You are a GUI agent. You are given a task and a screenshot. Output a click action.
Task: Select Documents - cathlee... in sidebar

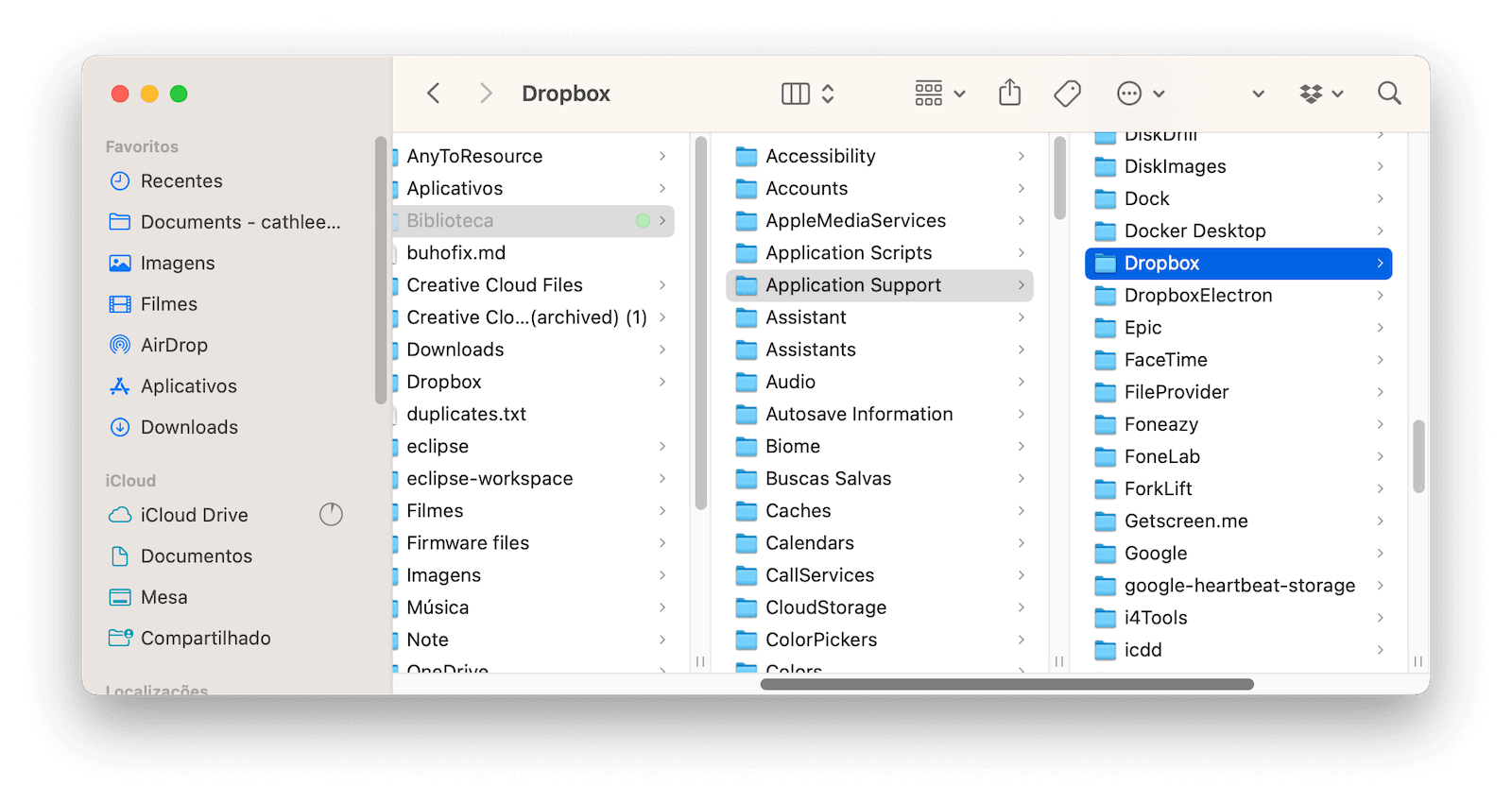227,222
